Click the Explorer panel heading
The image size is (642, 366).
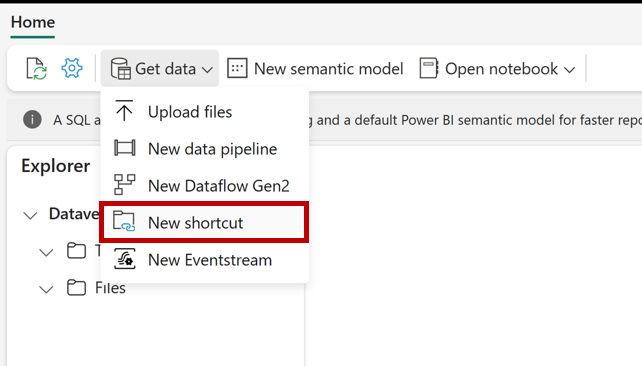pyautogui.click(x=56, y=166)
